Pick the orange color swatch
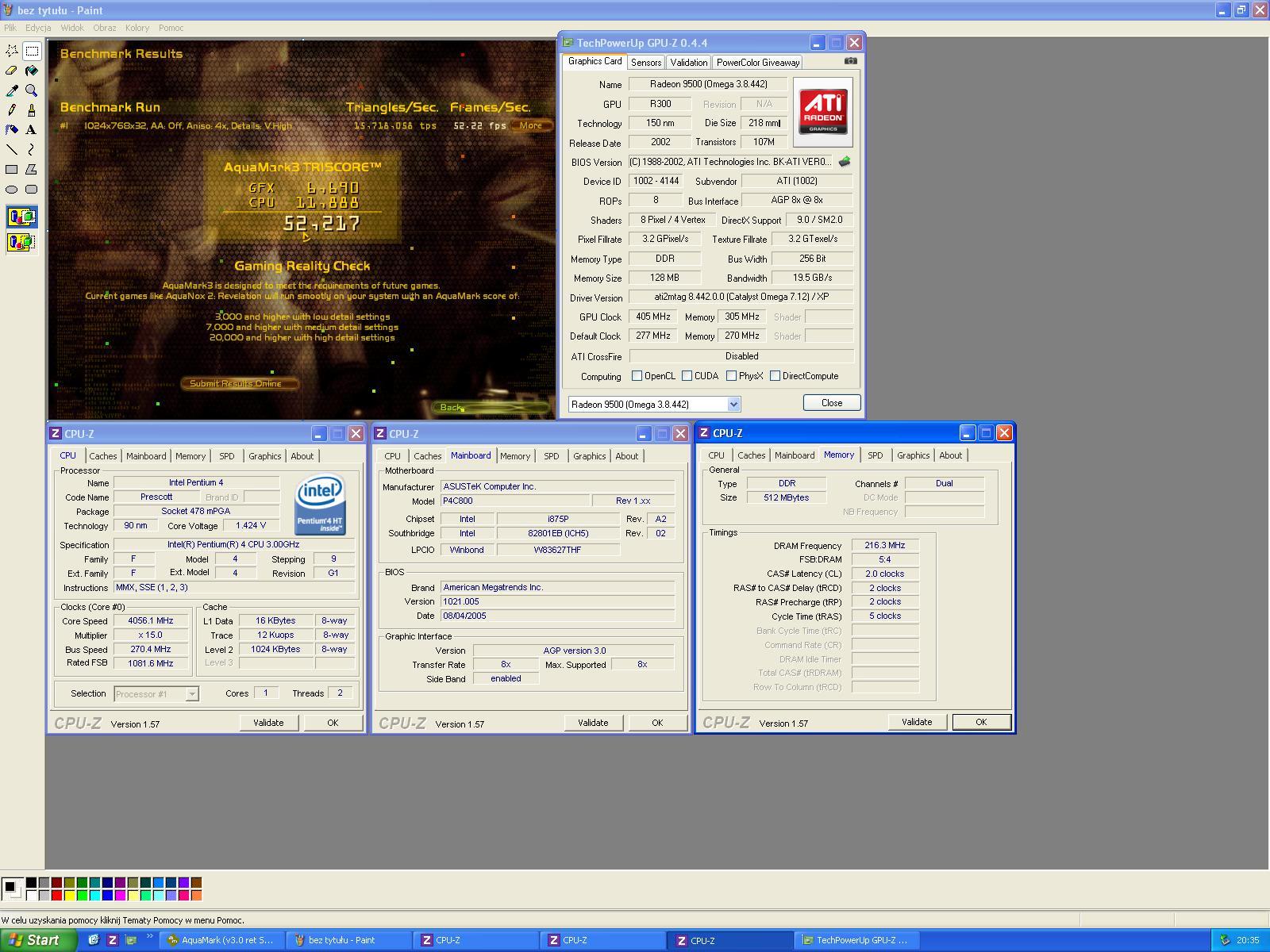 pos(196,895)
